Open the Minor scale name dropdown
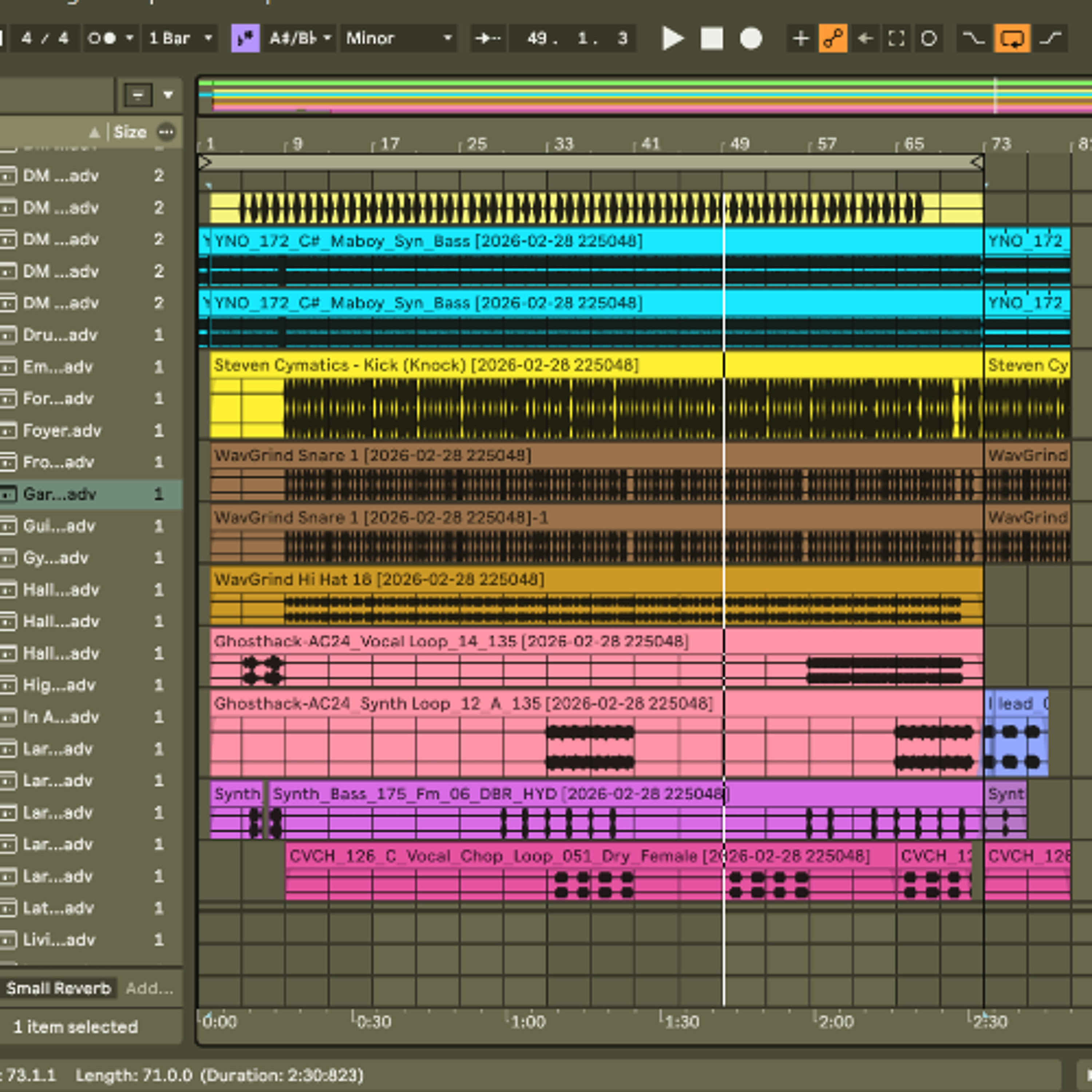Screen dimensions: 1092x1092 click(399, 39)
